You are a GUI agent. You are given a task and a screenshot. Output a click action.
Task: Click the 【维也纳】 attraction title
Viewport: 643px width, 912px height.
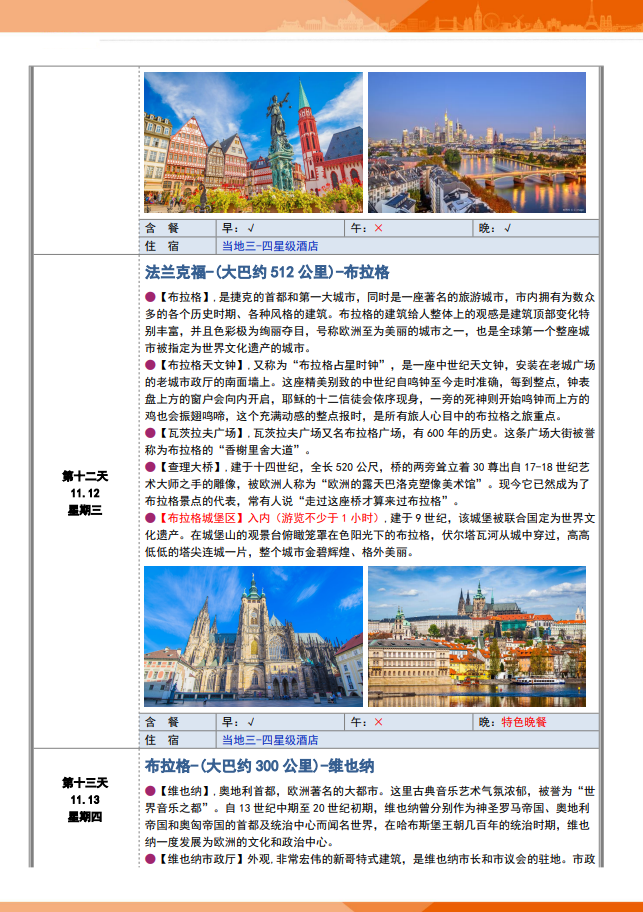[185, 791]
